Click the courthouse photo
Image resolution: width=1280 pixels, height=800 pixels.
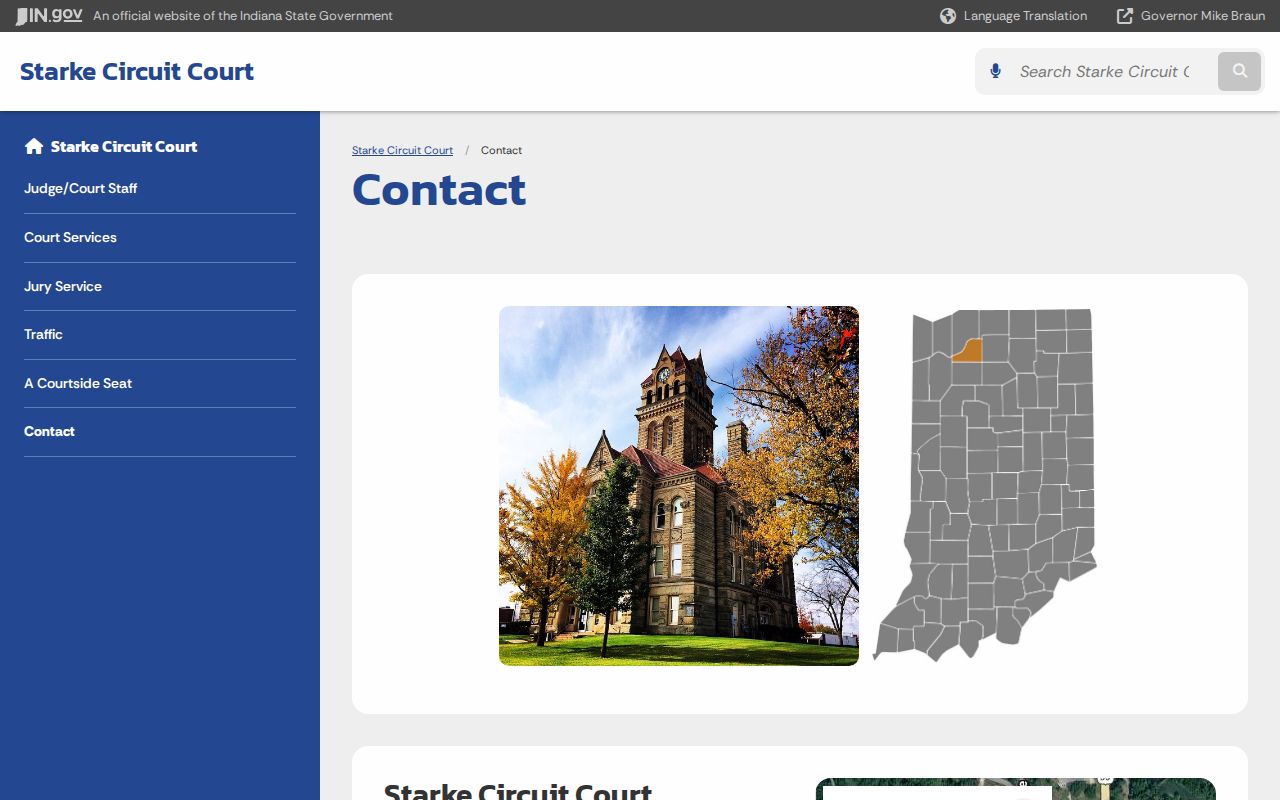point(679,486)
